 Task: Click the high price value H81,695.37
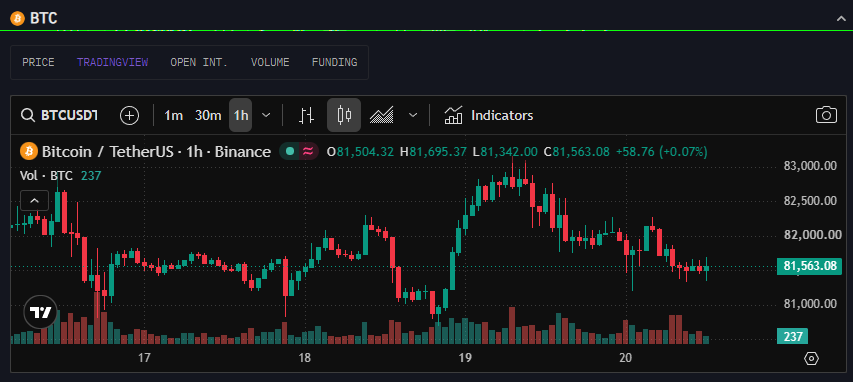pyautogui.click(x=433, y=151)
